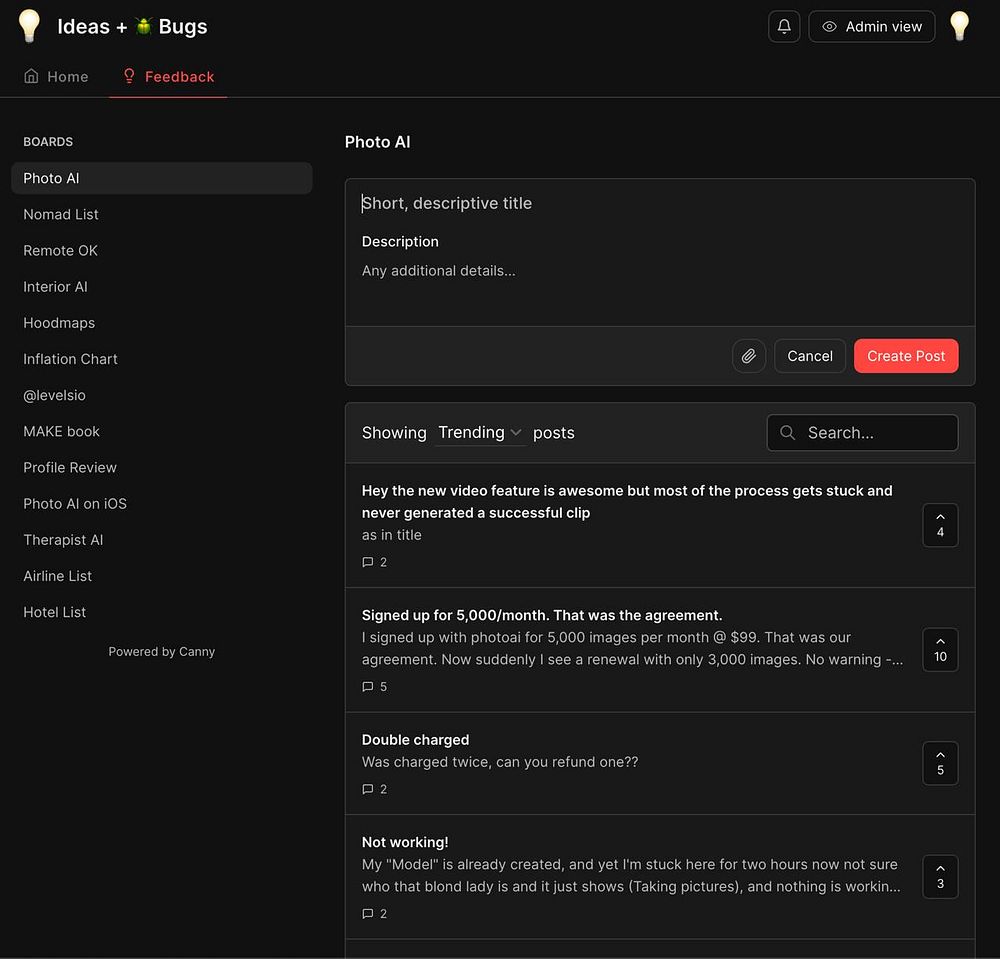Open the Nomad List board
Image resolution: width=1000 pixels, height=959 pixels.
tap(61, 214)
